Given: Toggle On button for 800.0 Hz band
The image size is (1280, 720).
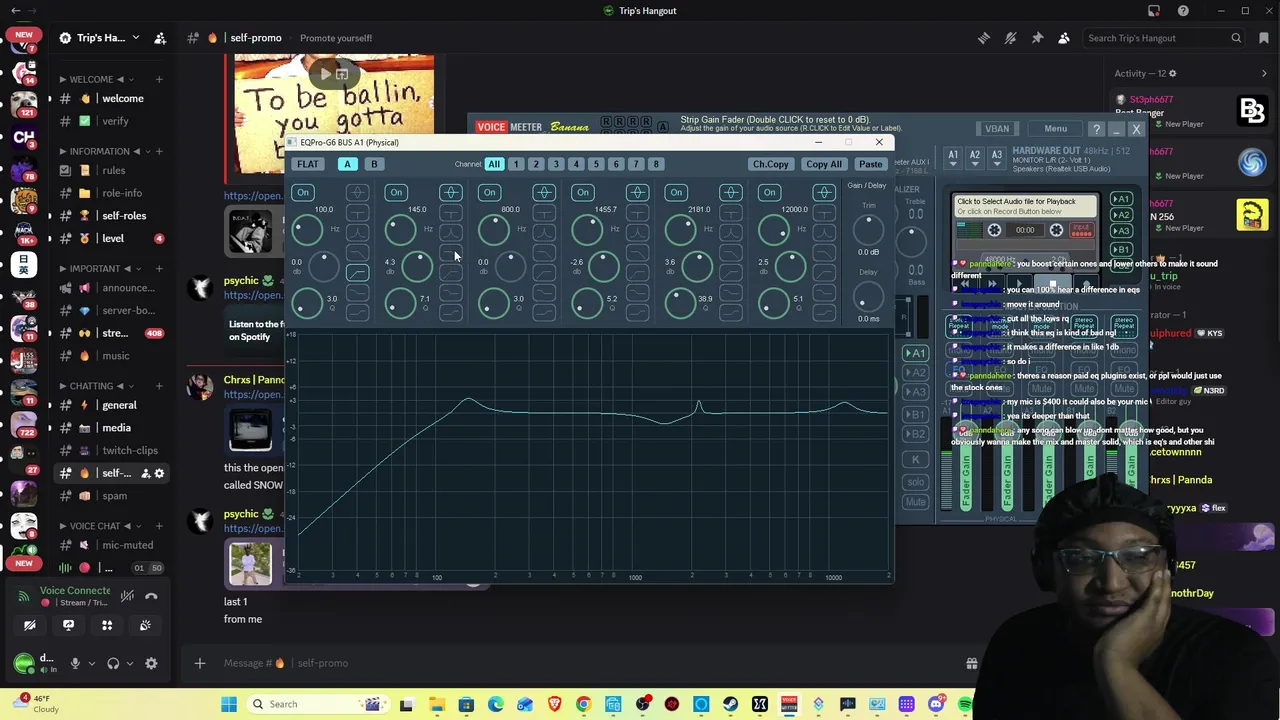Looking at the screenshot, I should [x=490, y=192].
